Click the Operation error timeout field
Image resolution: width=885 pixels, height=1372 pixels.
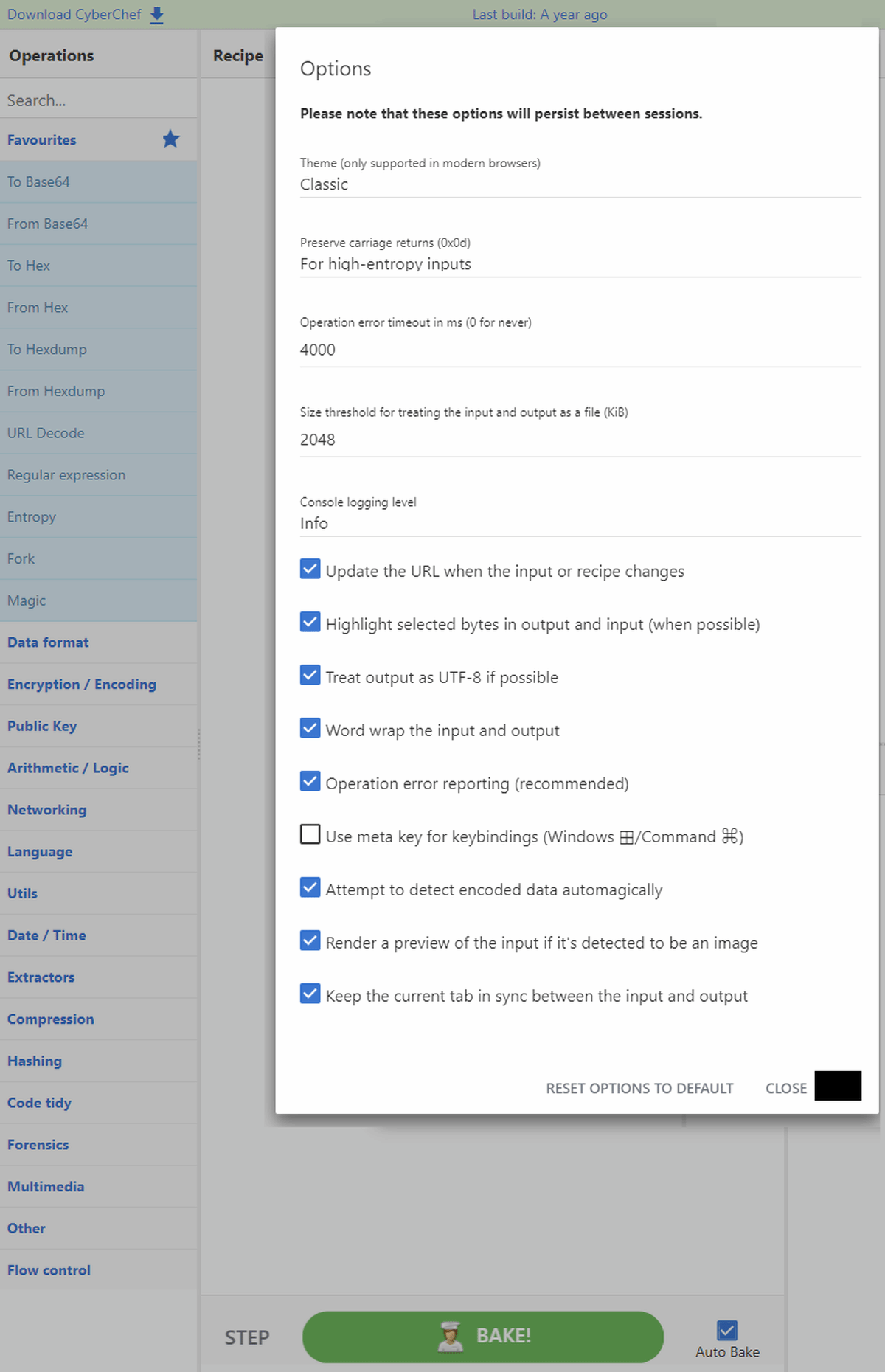coord(580,350)
